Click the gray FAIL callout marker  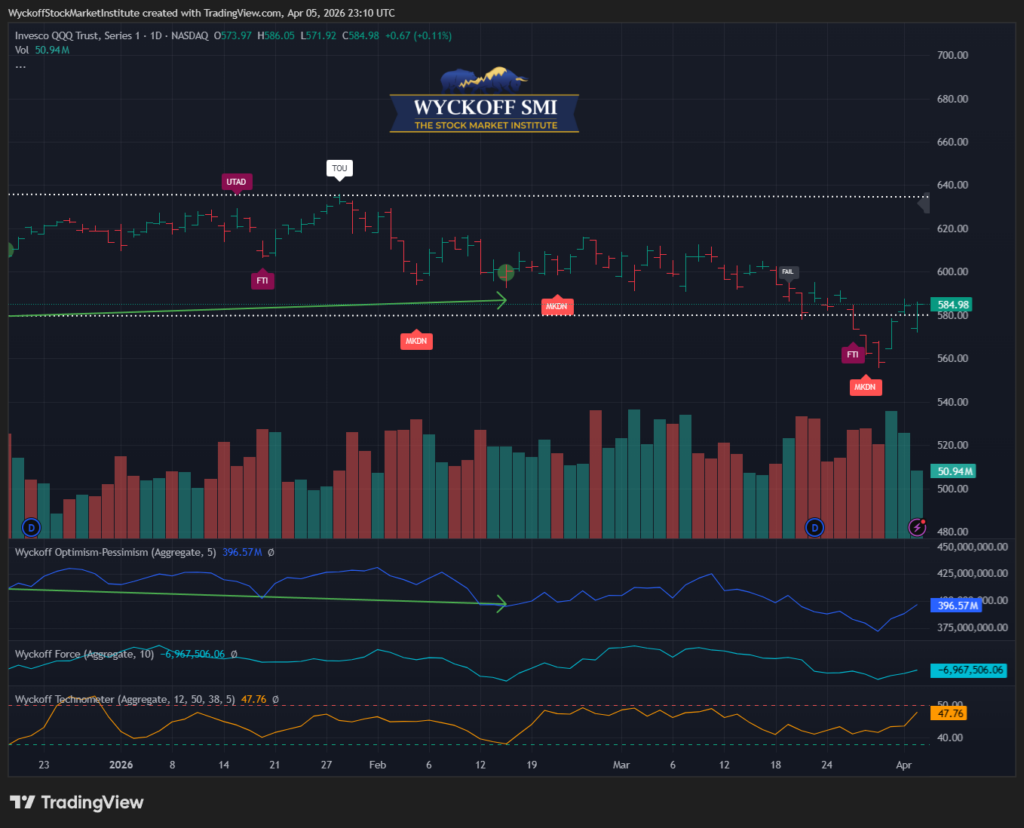(x=788, y=271)
